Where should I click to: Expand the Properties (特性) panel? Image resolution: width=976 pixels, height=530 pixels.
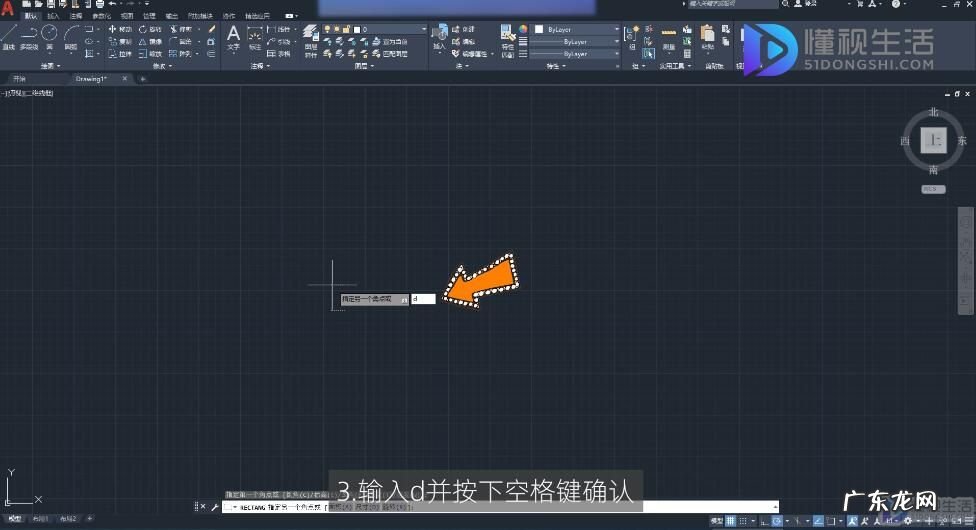555,65
